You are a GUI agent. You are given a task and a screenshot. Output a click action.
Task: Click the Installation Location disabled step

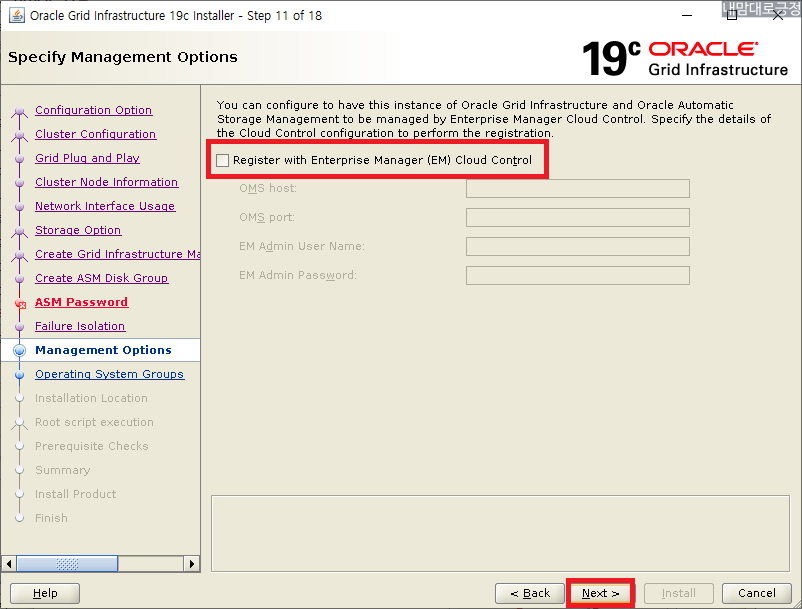tap(91, 398)
